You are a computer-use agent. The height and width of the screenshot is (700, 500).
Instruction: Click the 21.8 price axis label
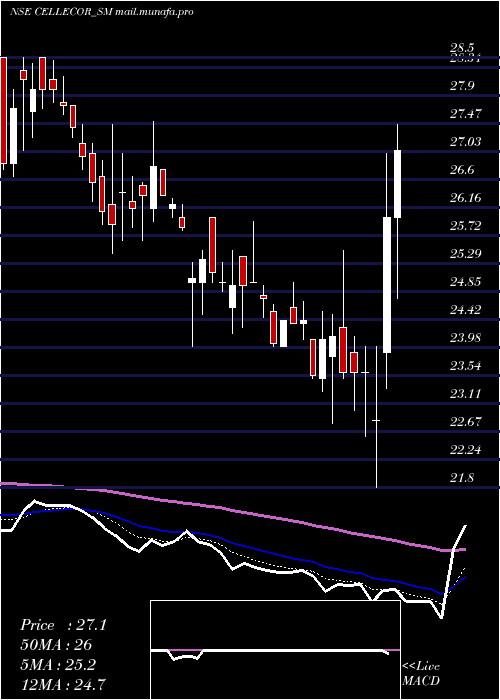[461, 478]
